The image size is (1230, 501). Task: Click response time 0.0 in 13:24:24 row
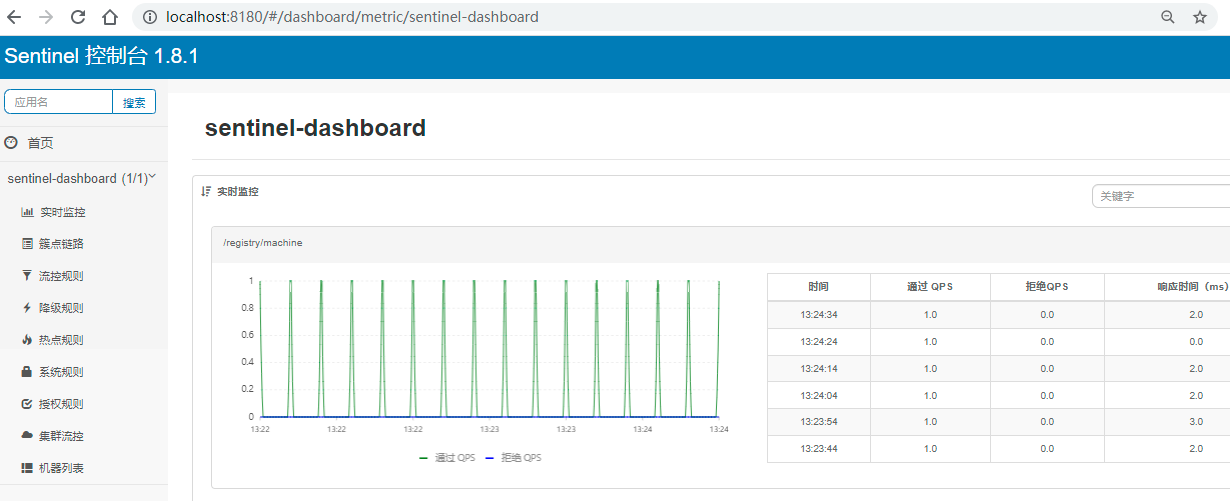click(1196, 341)
